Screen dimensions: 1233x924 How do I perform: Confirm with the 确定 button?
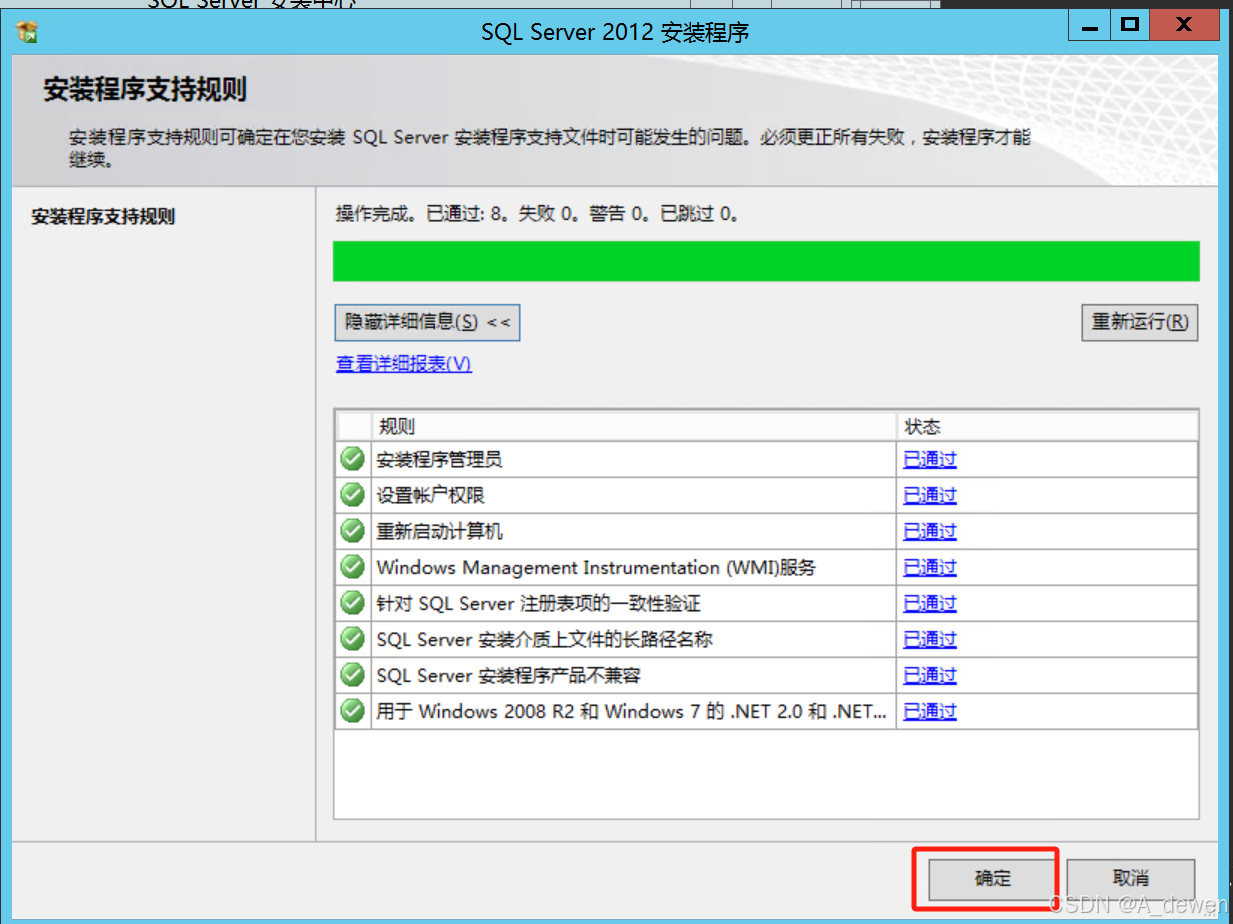pyautogui.click(x=993, y=878)
